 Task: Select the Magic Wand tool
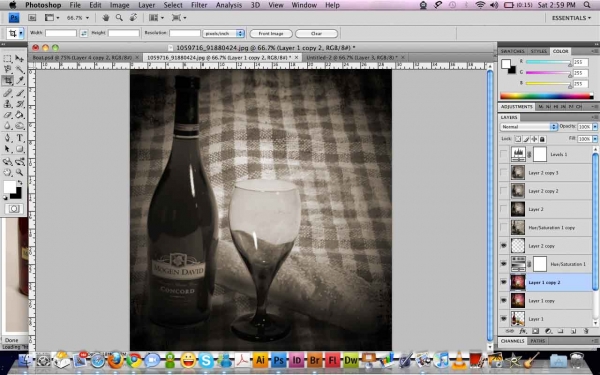click(20, 69)
